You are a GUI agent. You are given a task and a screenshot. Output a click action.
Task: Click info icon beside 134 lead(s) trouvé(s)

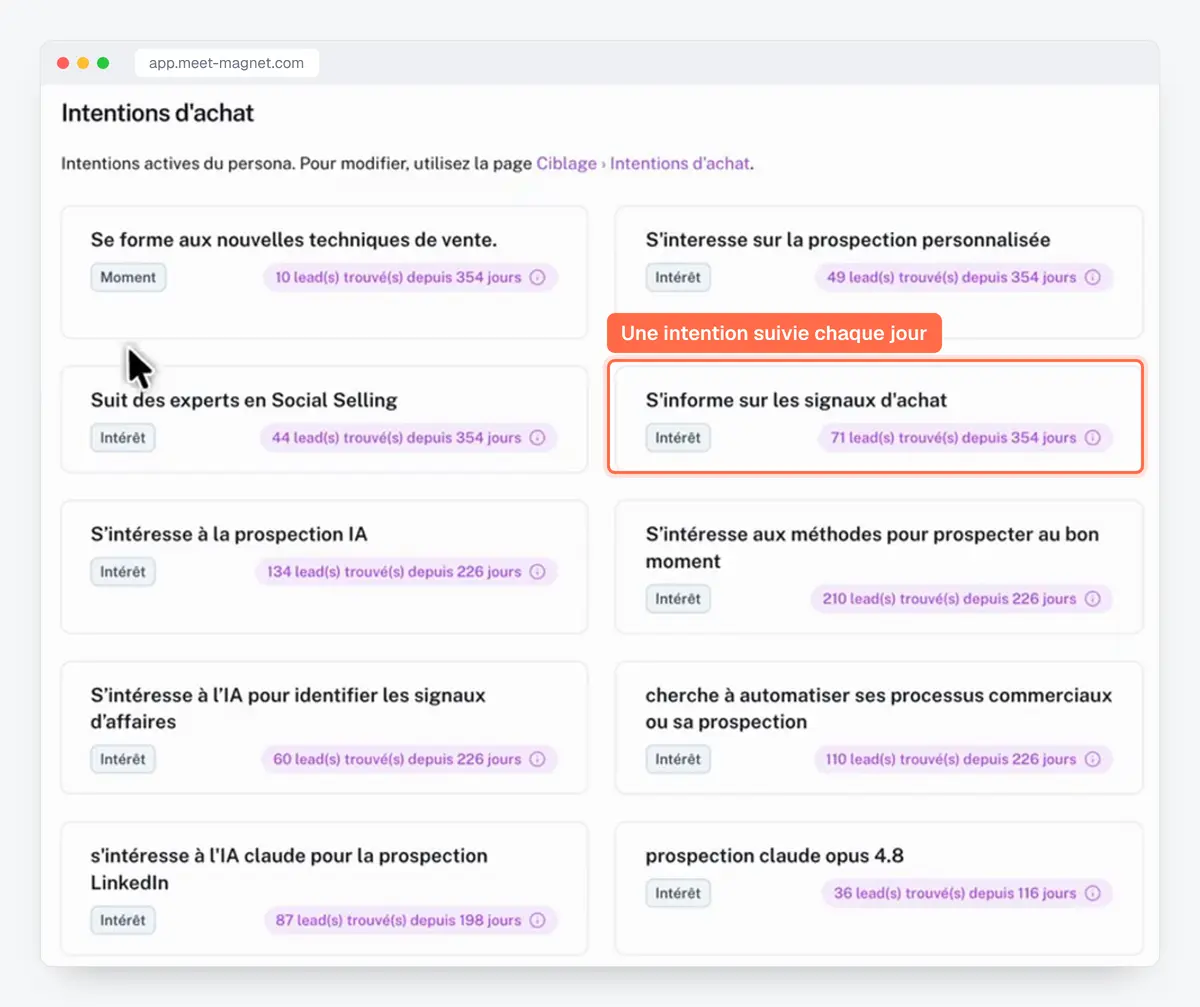[x=537, y=572]
